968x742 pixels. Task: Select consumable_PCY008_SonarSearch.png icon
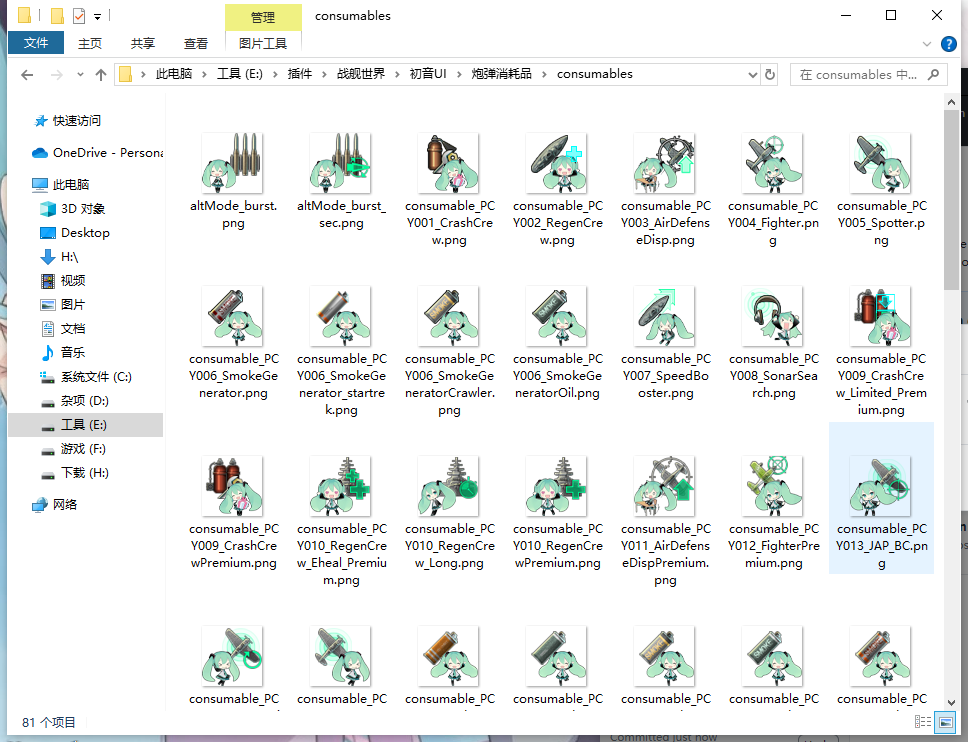click(773, 316)
